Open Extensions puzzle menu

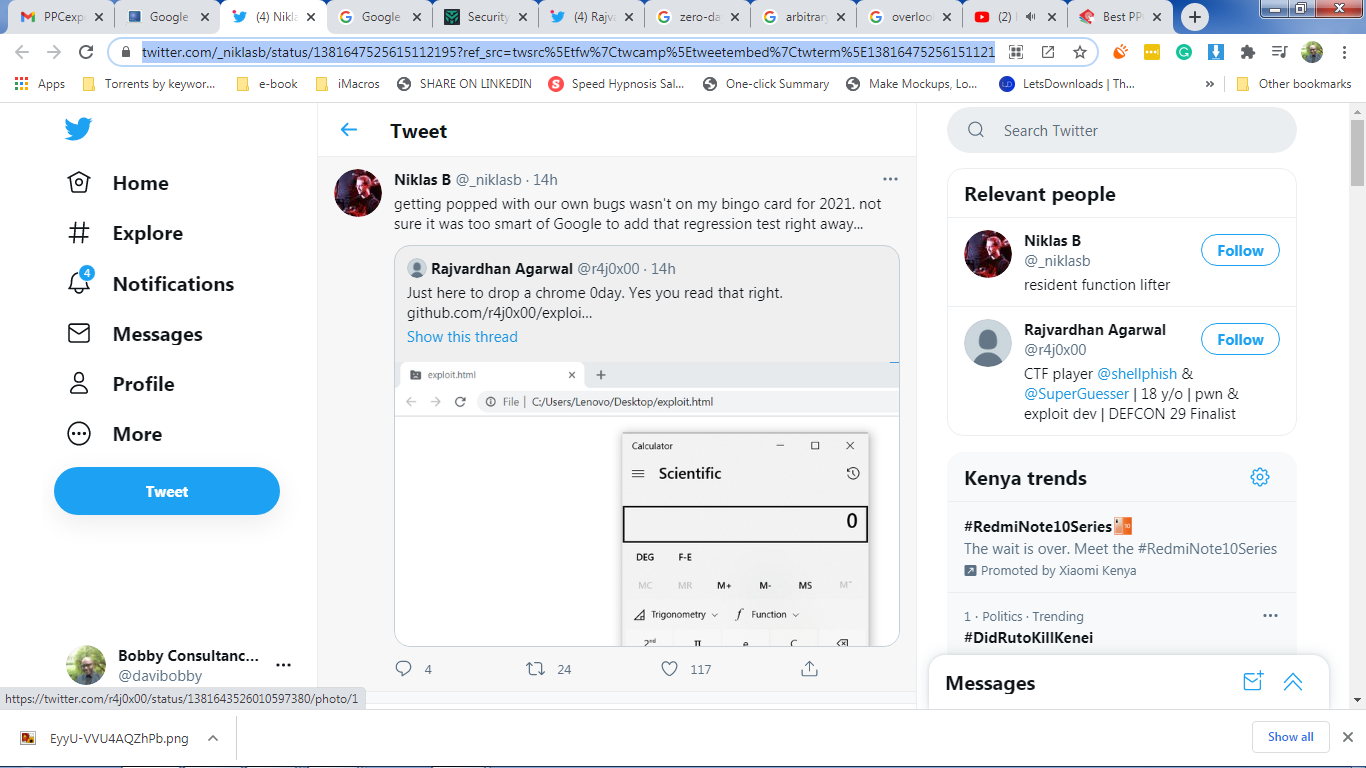tap(1248, 52)
